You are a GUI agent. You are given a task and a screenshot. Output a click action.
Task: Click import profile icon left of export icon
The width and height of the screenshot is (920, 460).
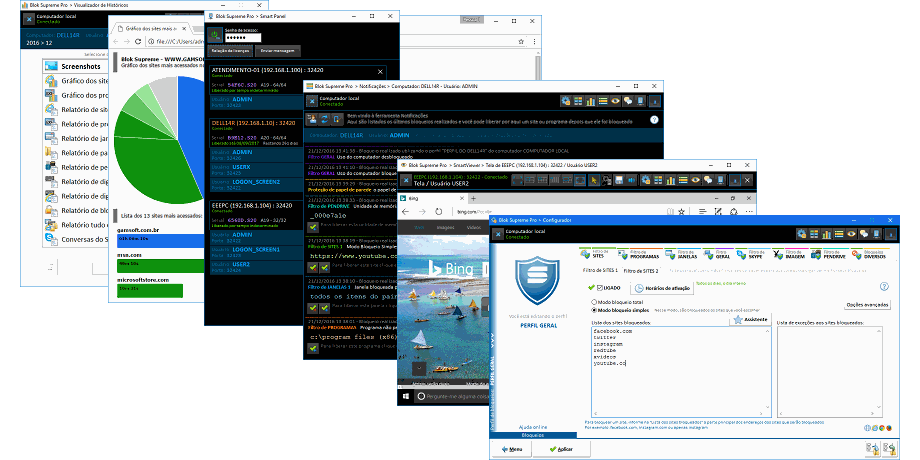872,449
